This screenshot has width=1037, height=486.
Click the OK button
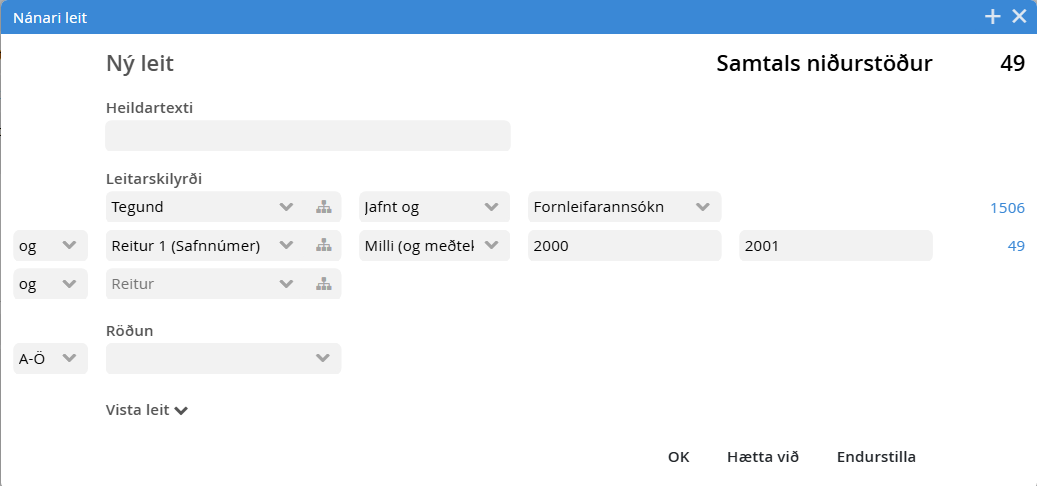click(679, 457)
